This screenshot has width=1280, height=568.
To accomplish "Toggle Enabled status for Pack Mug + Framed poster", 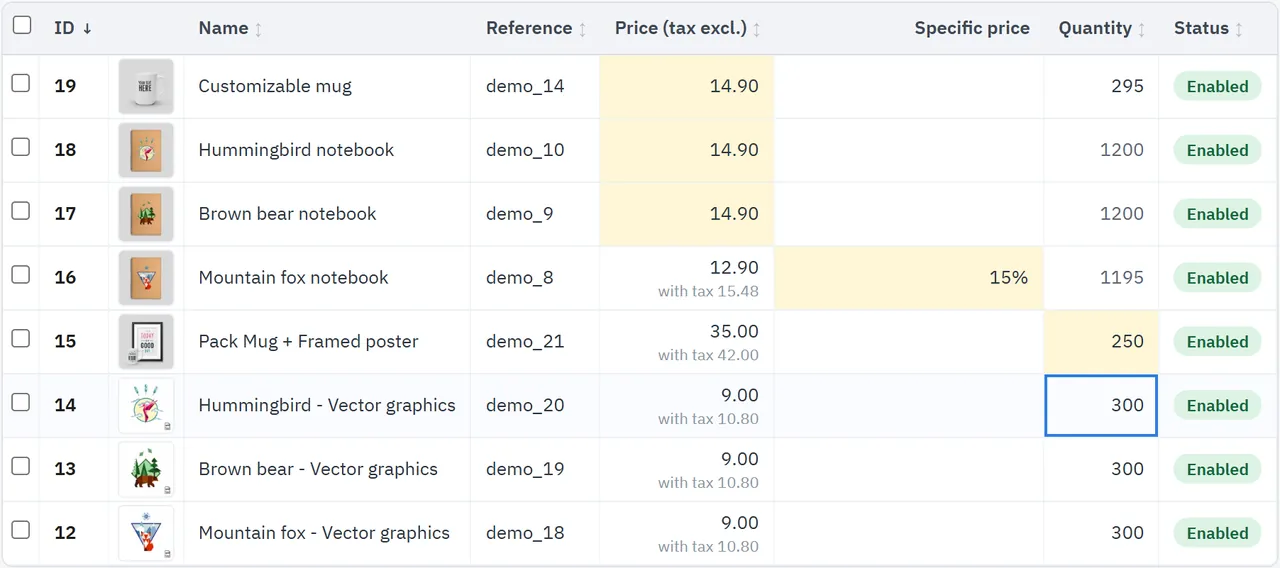I will pos(1217,342).
